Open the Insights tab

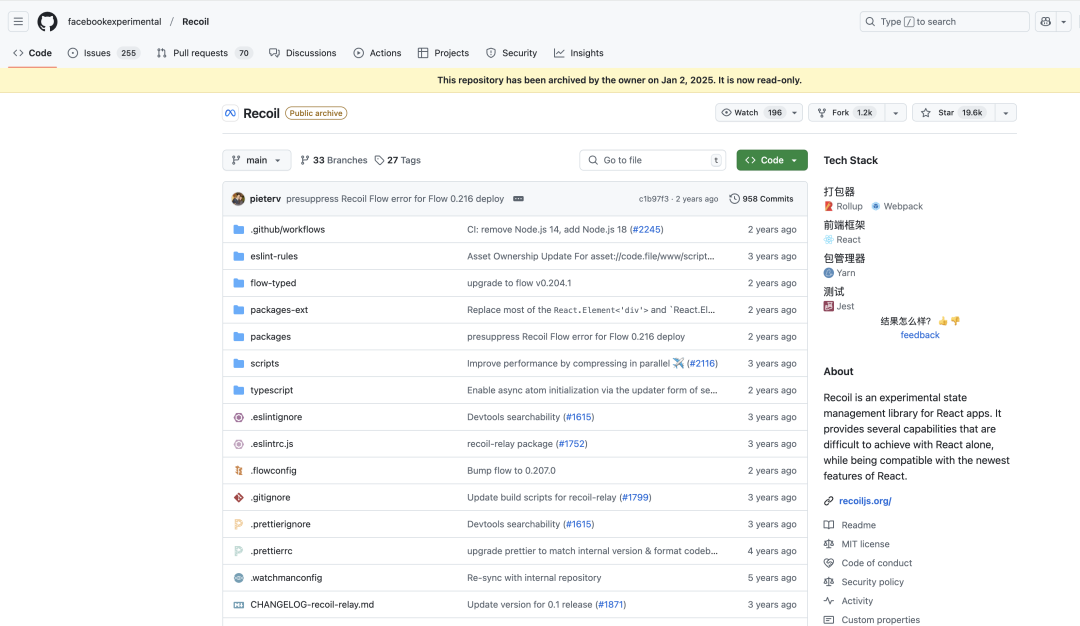[x=579, y=53]
